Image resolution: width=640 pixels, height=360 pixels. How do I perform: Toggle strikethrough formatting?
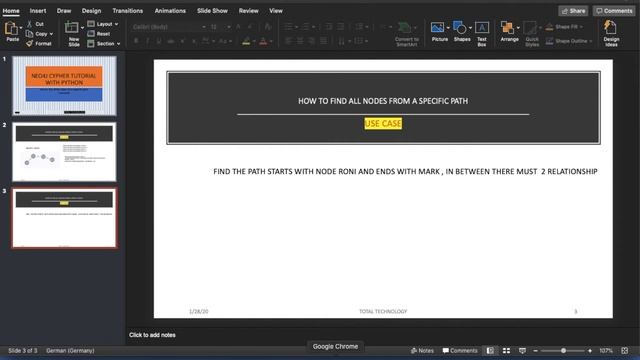coord(171,41)
